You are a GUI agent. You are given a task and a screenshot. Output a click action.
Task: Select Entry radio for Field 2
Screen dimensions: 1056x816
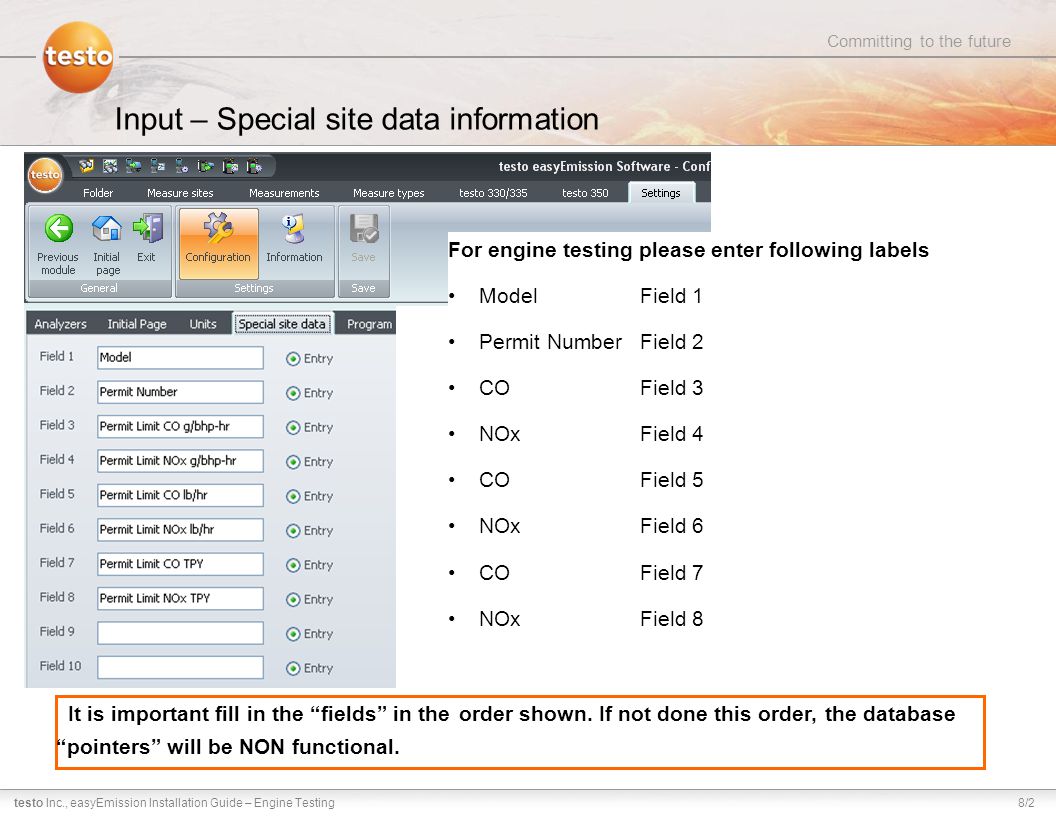(x=292, y=393)
